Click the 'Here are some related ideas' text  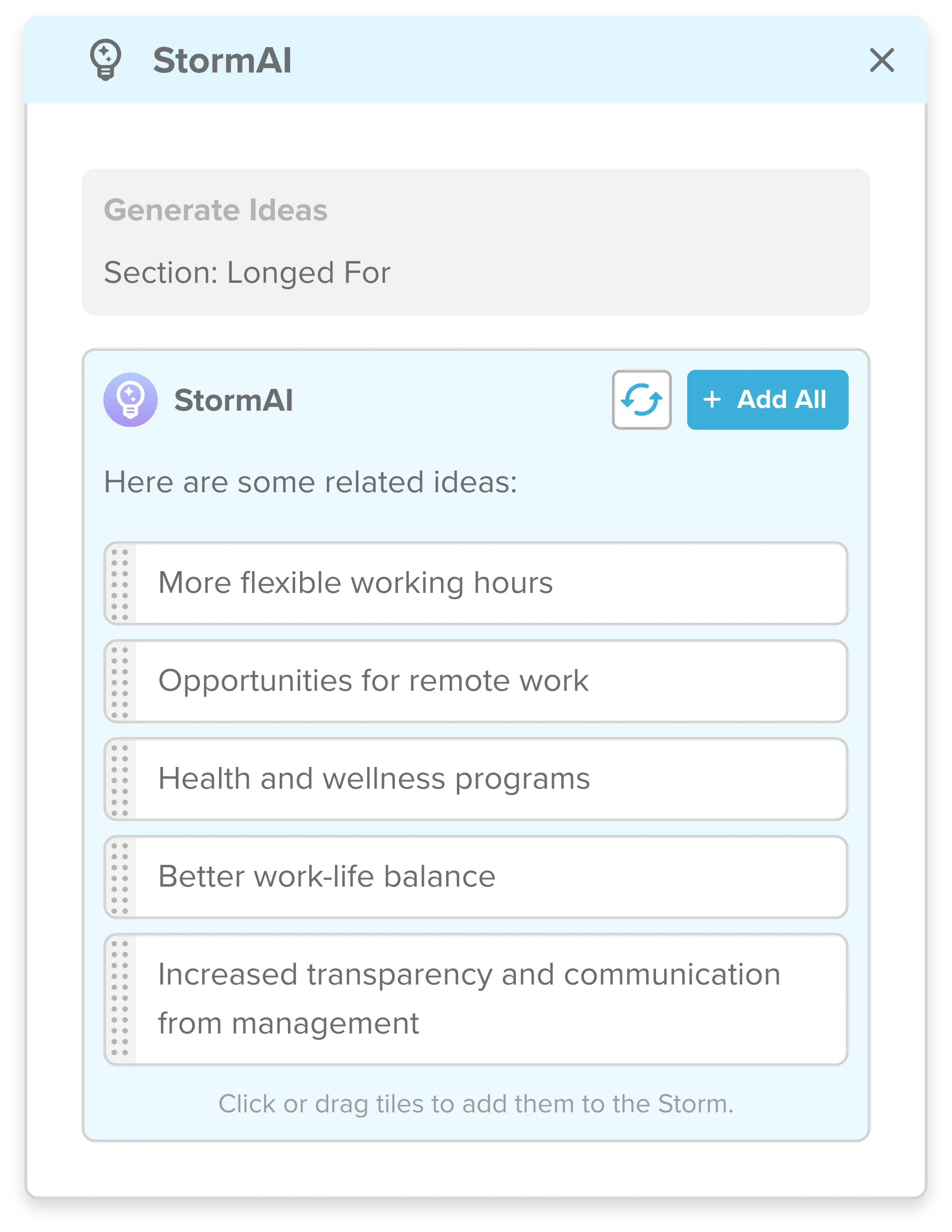(311, 482)
